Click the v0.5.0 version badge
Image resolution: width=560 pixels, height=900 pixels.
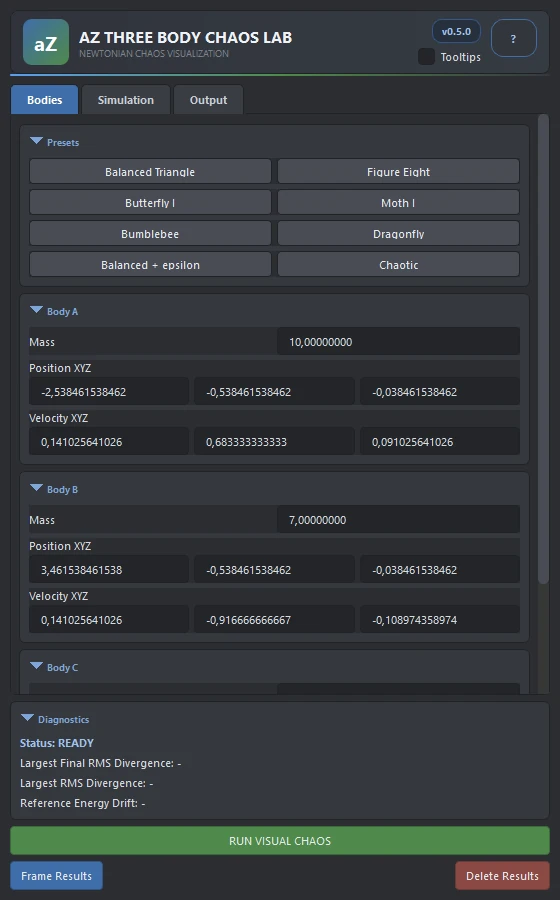point(456,32)
